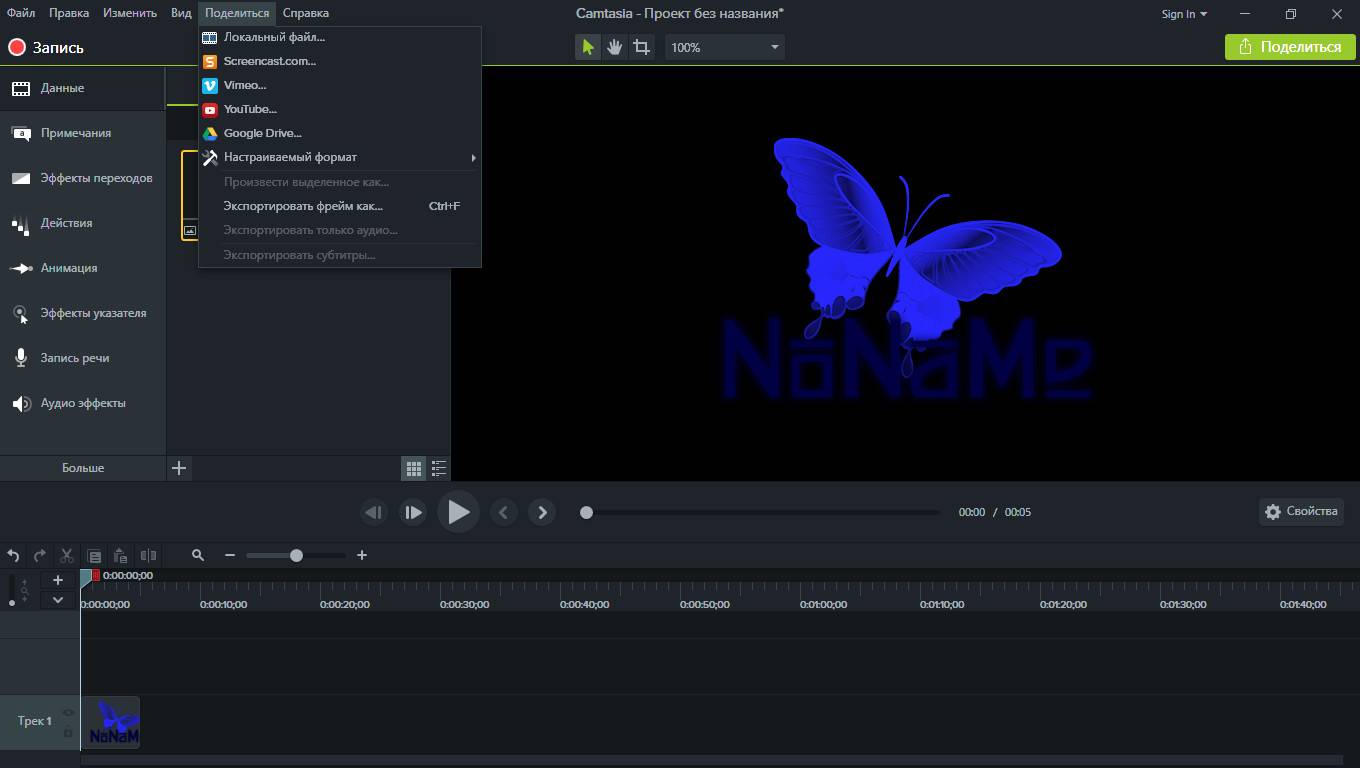Open the Изменить menu
This screenshot has width=1360, height=768.
coord(129,13)
